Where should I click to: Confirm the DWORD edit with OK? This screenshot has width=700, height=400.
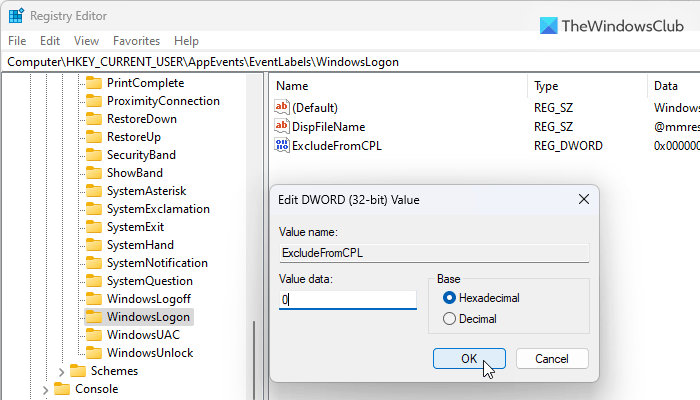(469, 358)
